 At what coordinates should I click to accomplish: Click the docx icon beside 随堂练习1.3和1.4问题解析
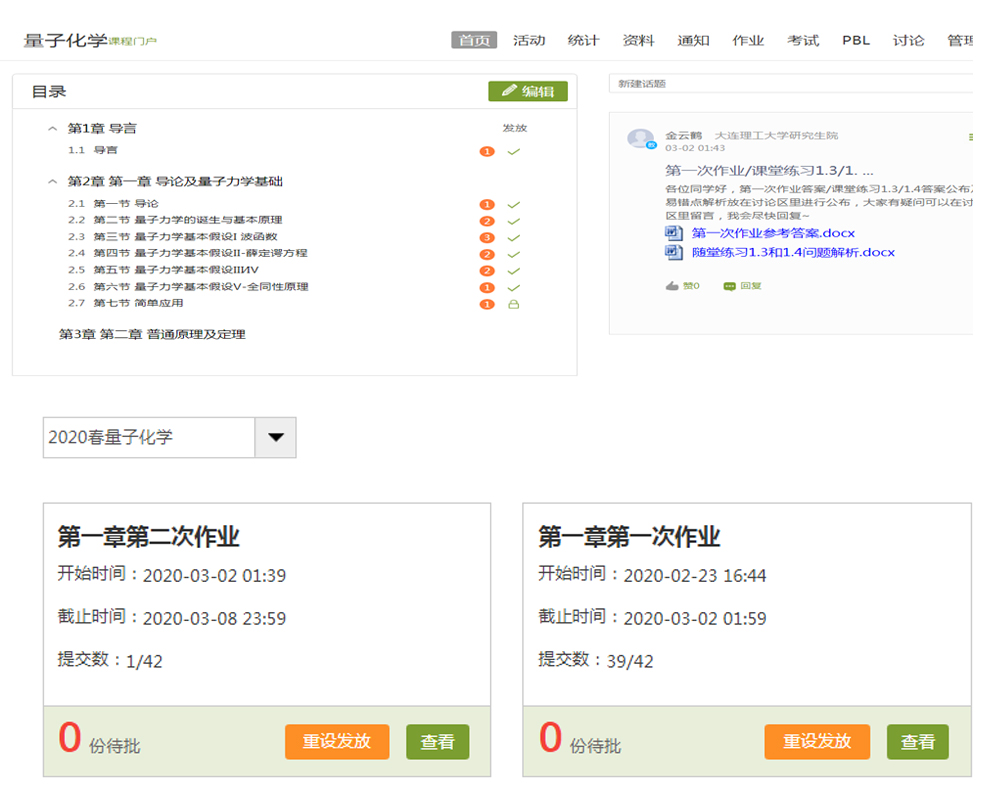point(674,252)
